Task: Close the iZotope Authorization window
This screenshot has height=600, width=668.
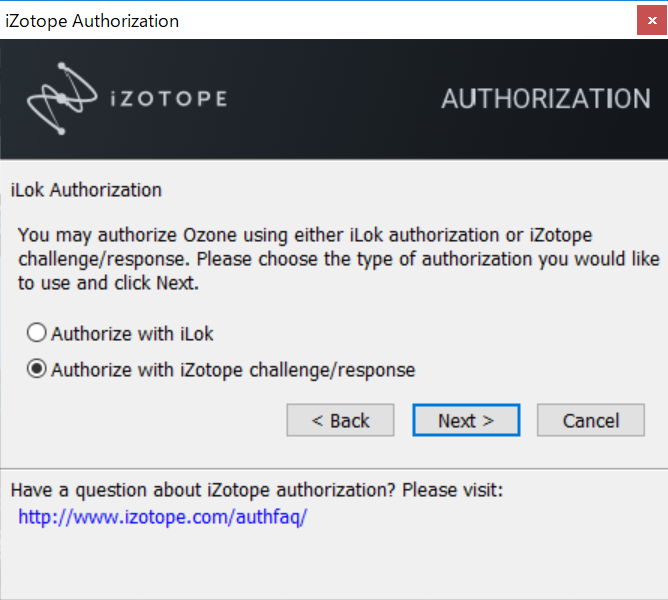Action: tap(652, 20)
